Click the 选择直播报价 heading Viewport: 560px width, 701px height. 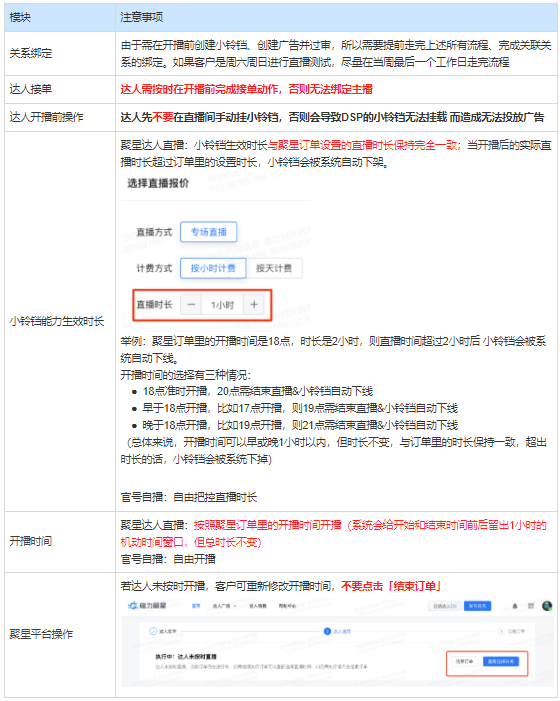(158, 183)
